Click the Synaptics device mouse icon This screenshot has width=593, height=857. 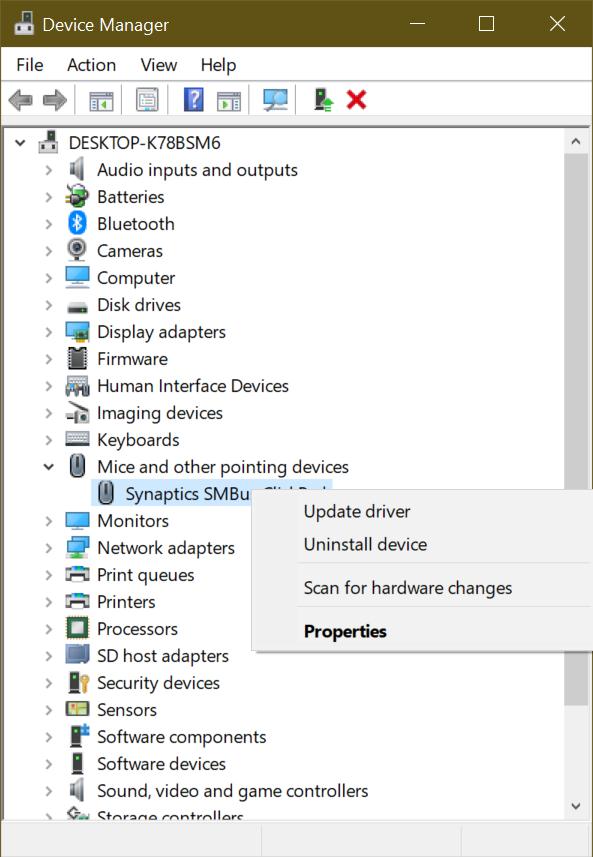click(105, 493)
